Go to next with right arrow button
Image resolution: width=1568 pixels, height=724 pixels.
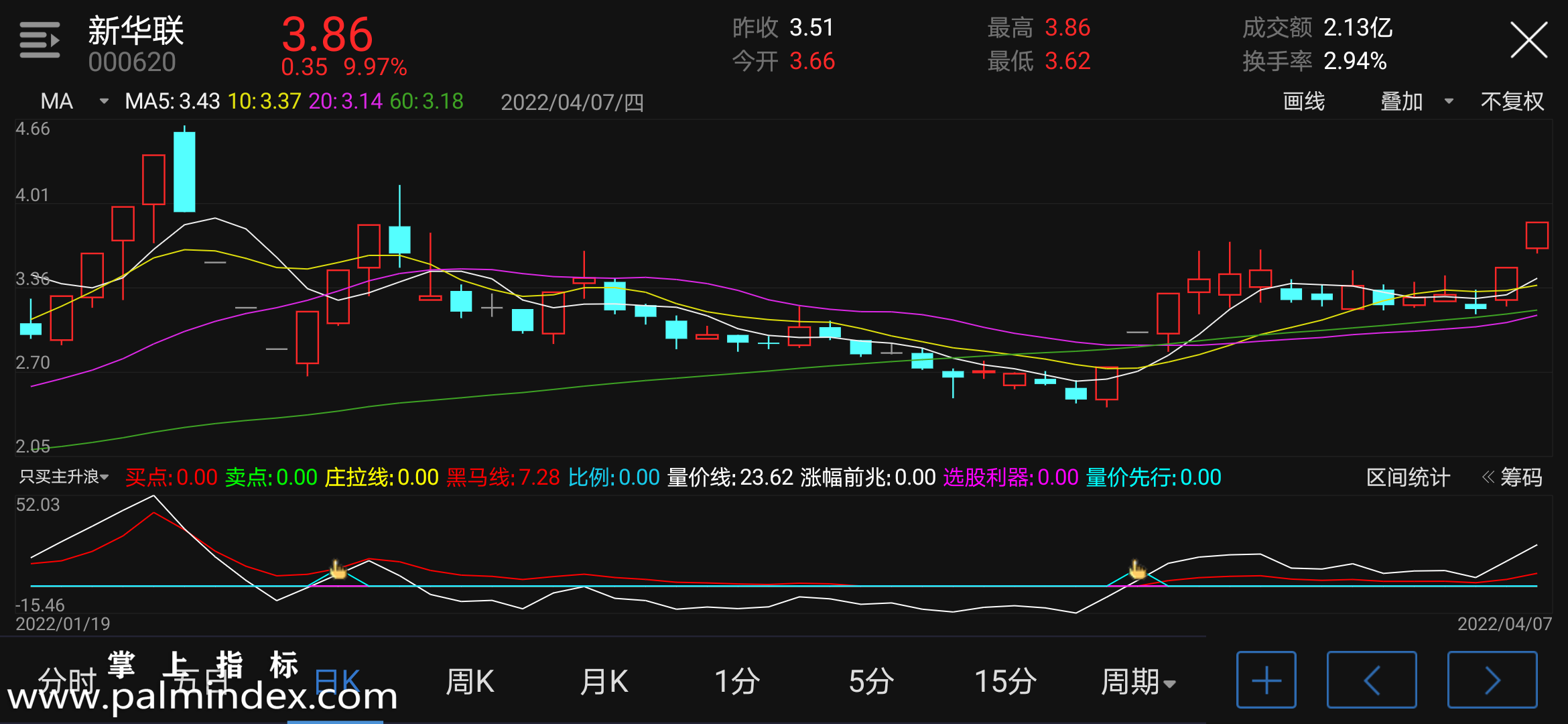1492,680
